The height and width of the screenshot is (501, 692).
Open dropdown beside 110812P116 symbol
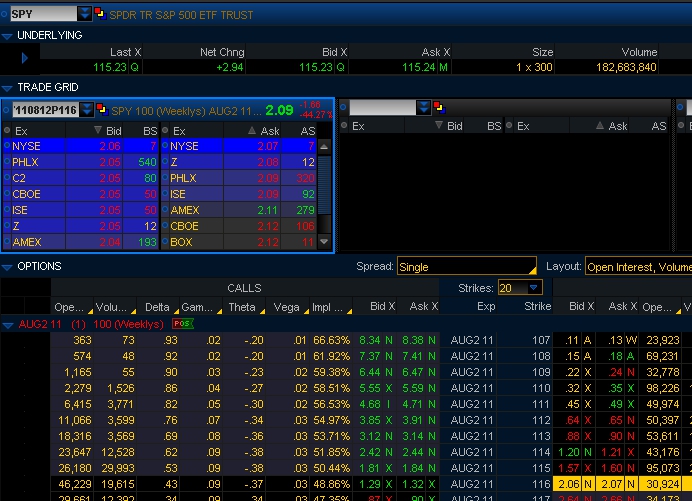click(x=87, y=109)
